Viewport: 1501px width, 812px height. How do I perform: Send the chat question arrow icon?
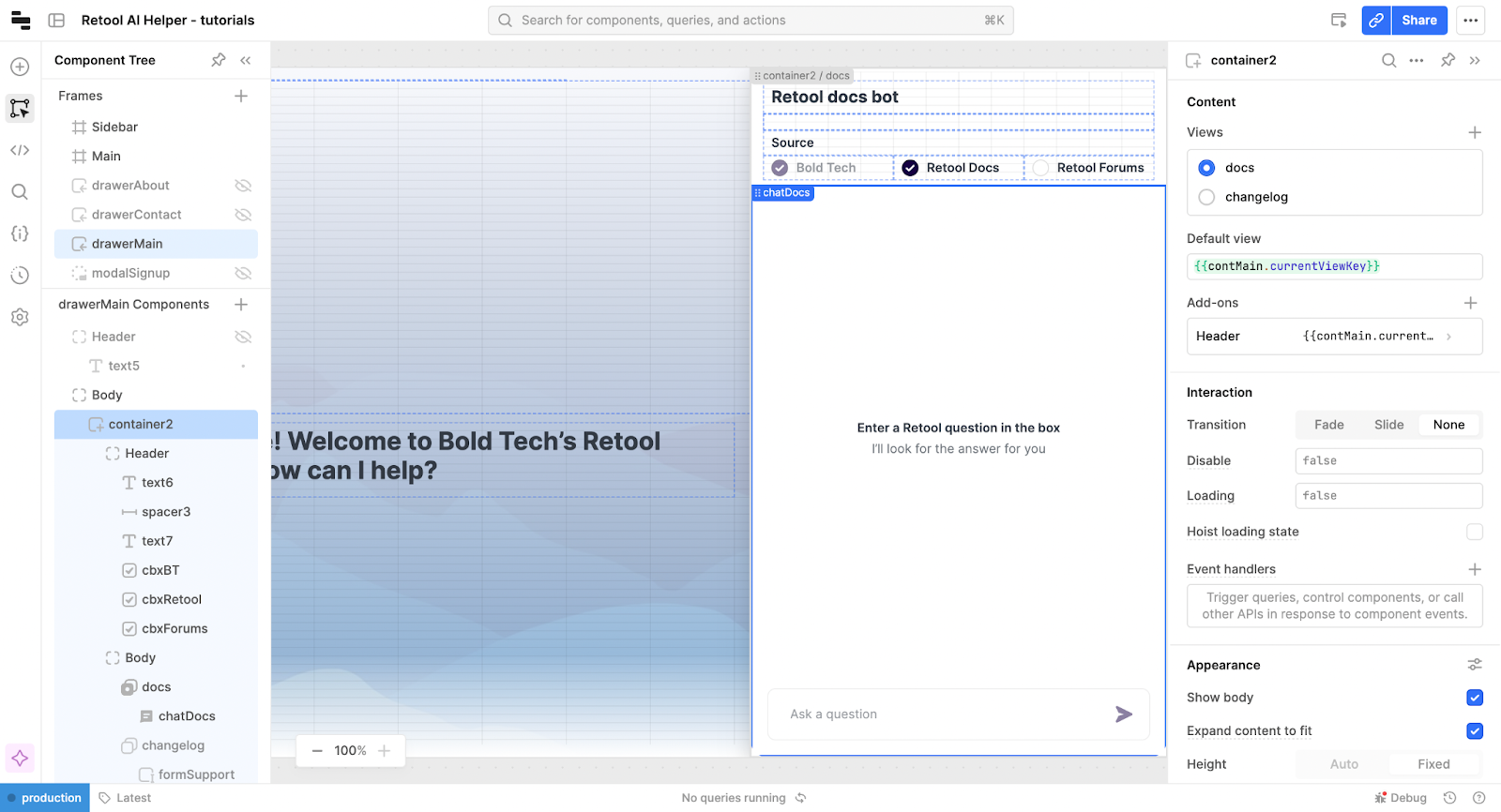pyautogui.click(x=1124, y=714)
